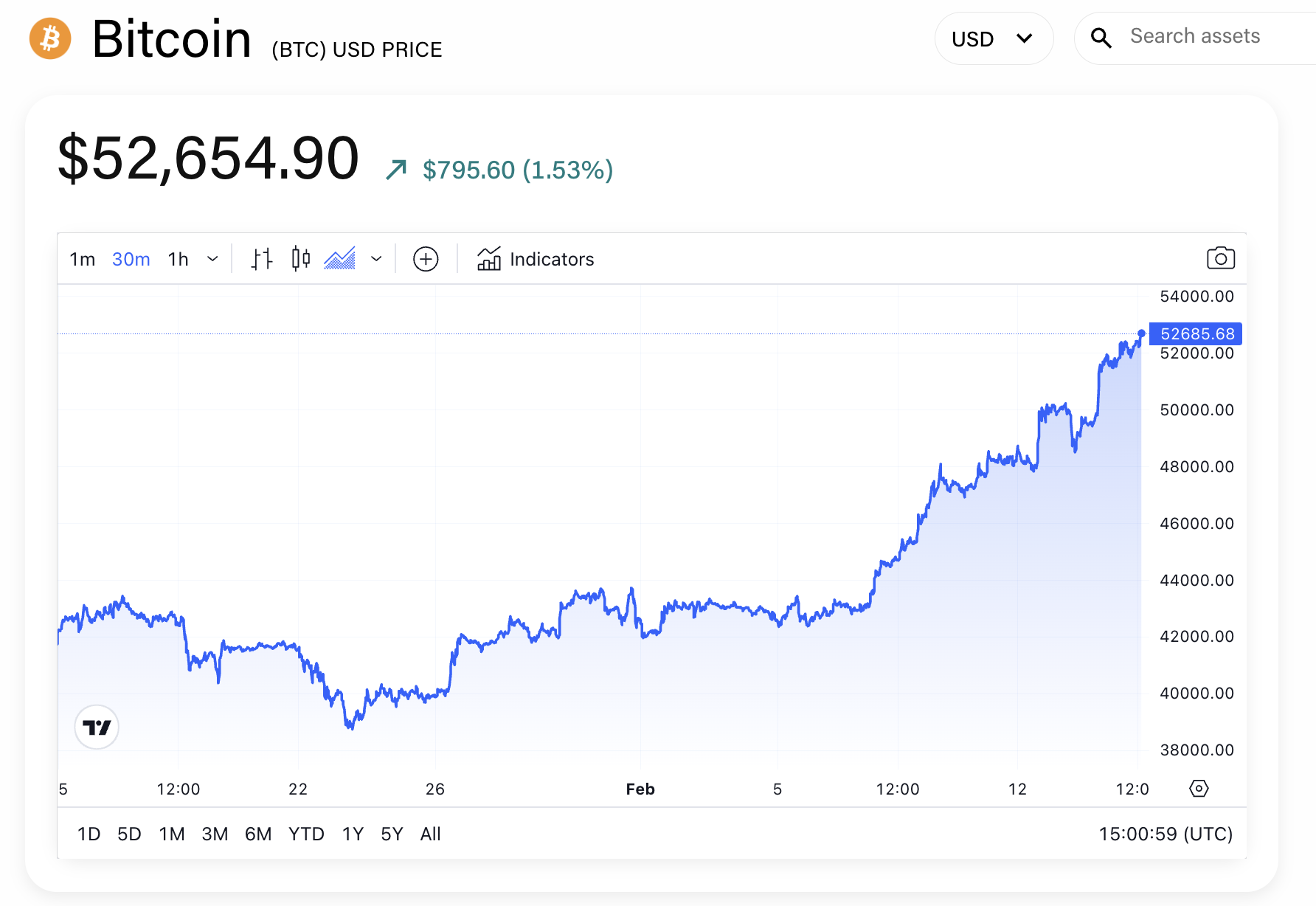
Task: Click the bar pattern tool icon
Action: point(260,259)
